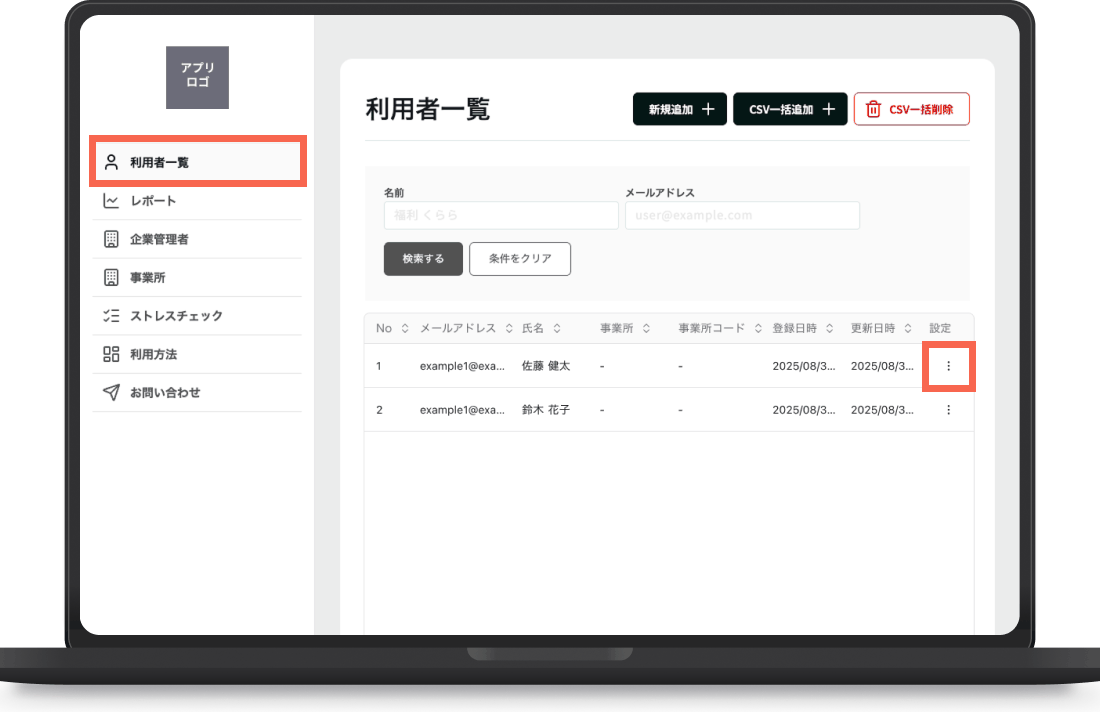Screen dimensions: 1100x712
Task: Click the 企業管理者 building icon
Action: (111, 239)
